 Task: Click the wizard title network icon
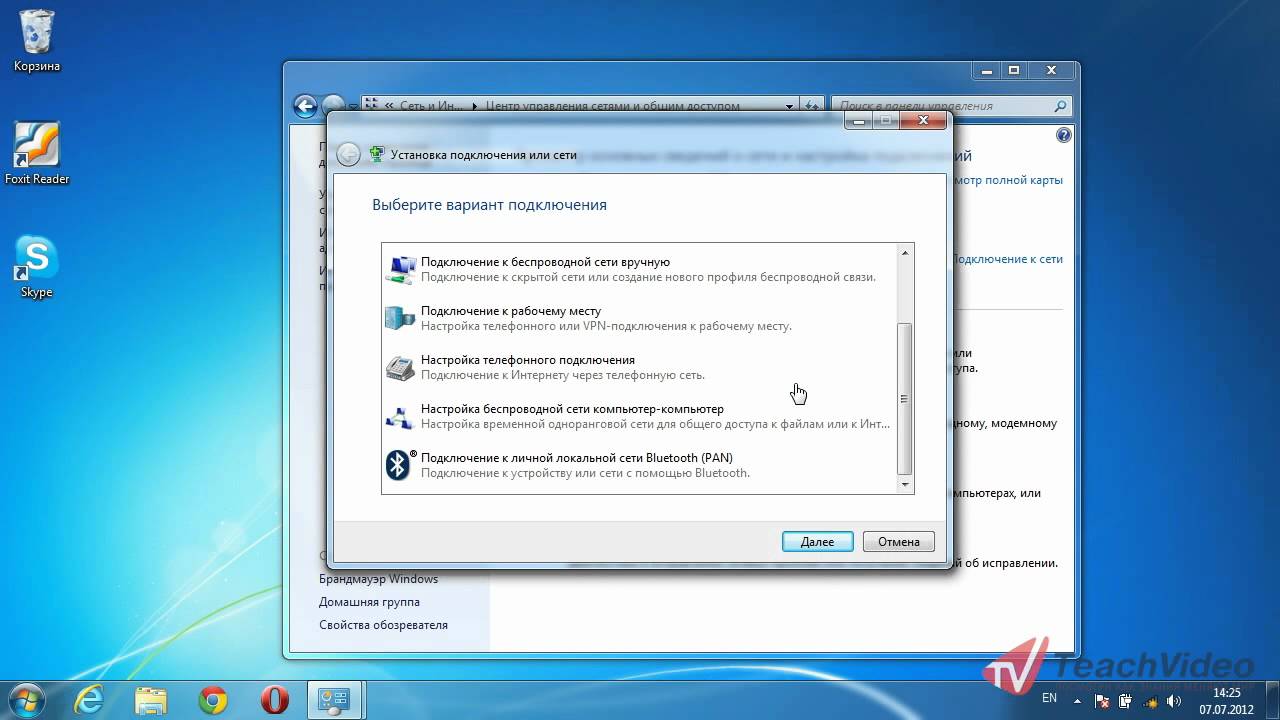click(x=377, y=154)
